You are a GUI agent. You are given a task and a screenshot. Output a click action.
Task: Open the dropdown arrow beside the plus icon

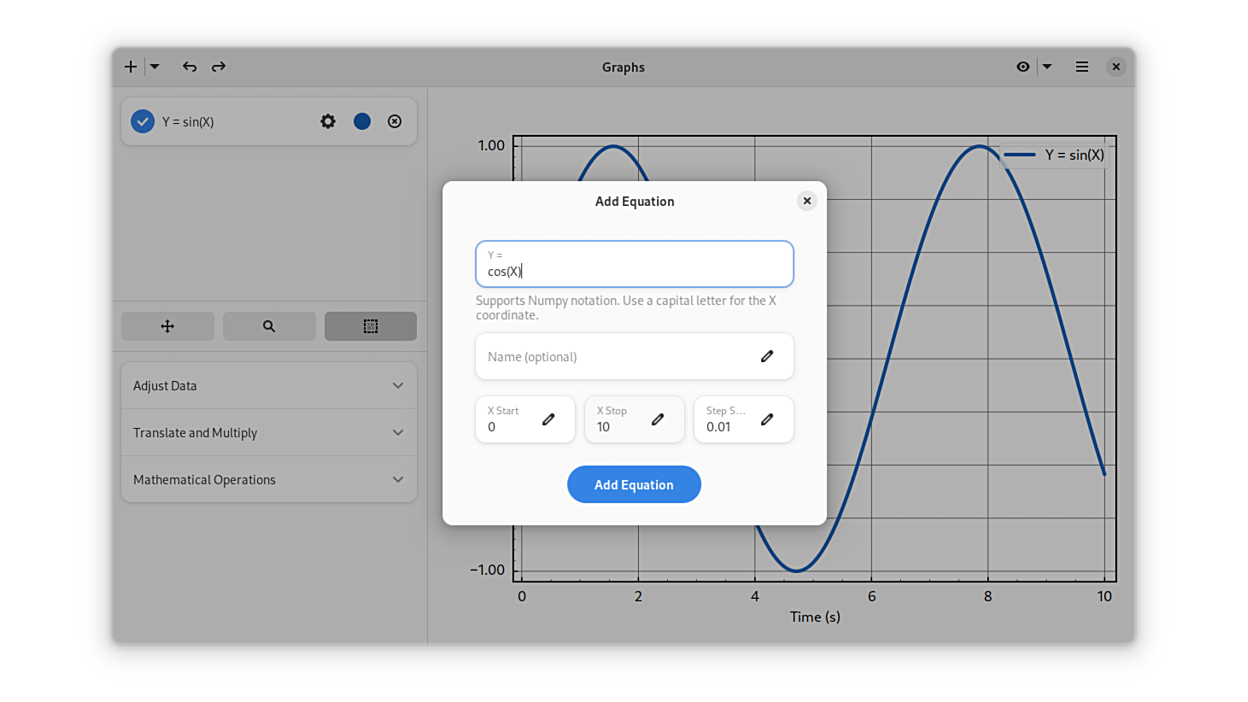pos(154,67)
